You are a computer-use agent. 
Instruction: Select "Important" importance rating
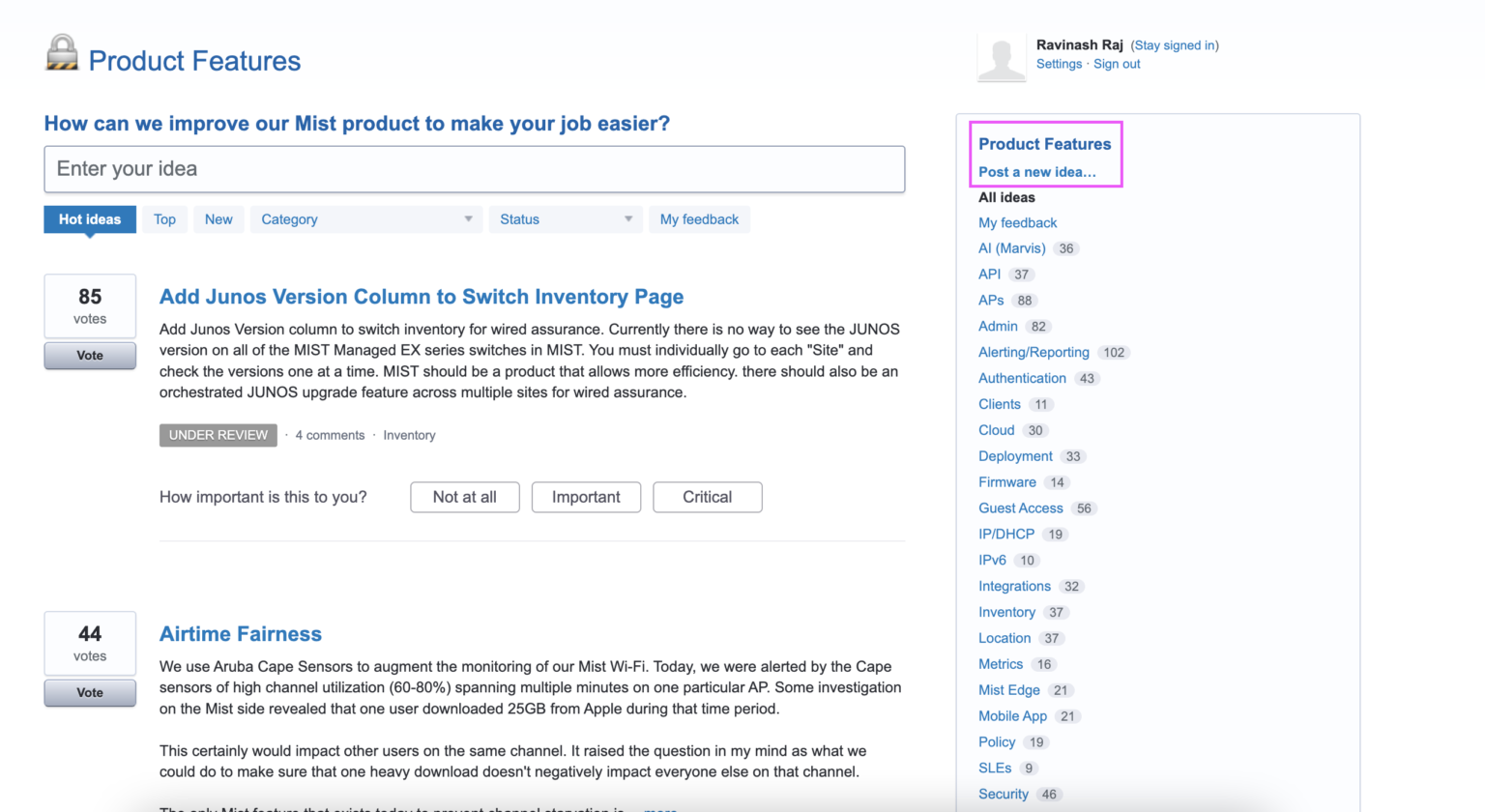pyautogui.click(x=586, y=497)
